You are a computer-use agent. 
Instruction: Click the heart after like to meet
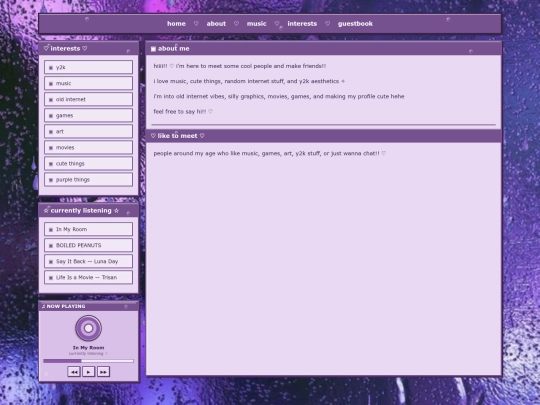pos(202,136)
